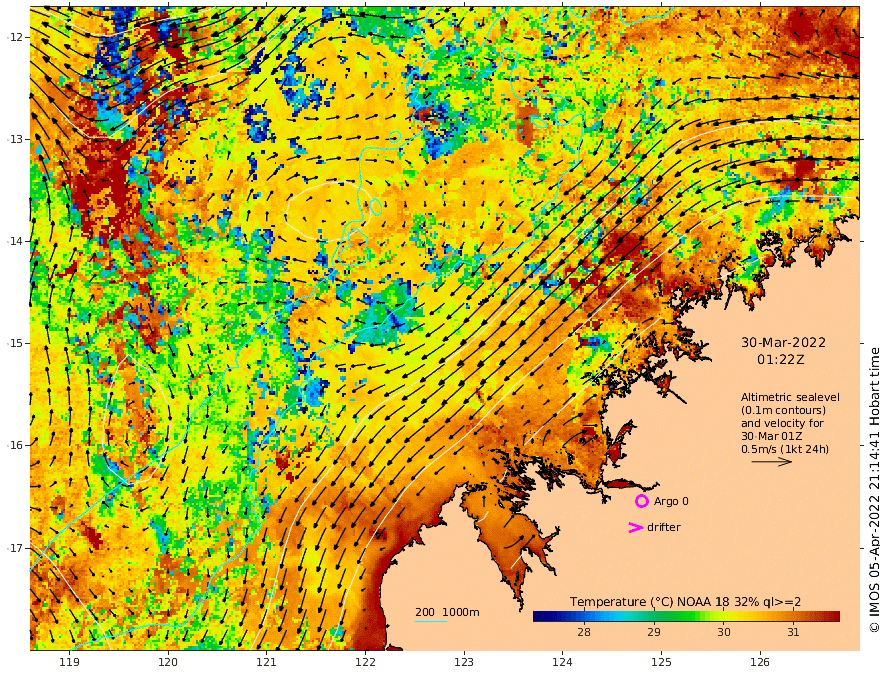Screen dimensions: 880x680
Task: Click the longitude label '124'
Action: pos(563,662)
